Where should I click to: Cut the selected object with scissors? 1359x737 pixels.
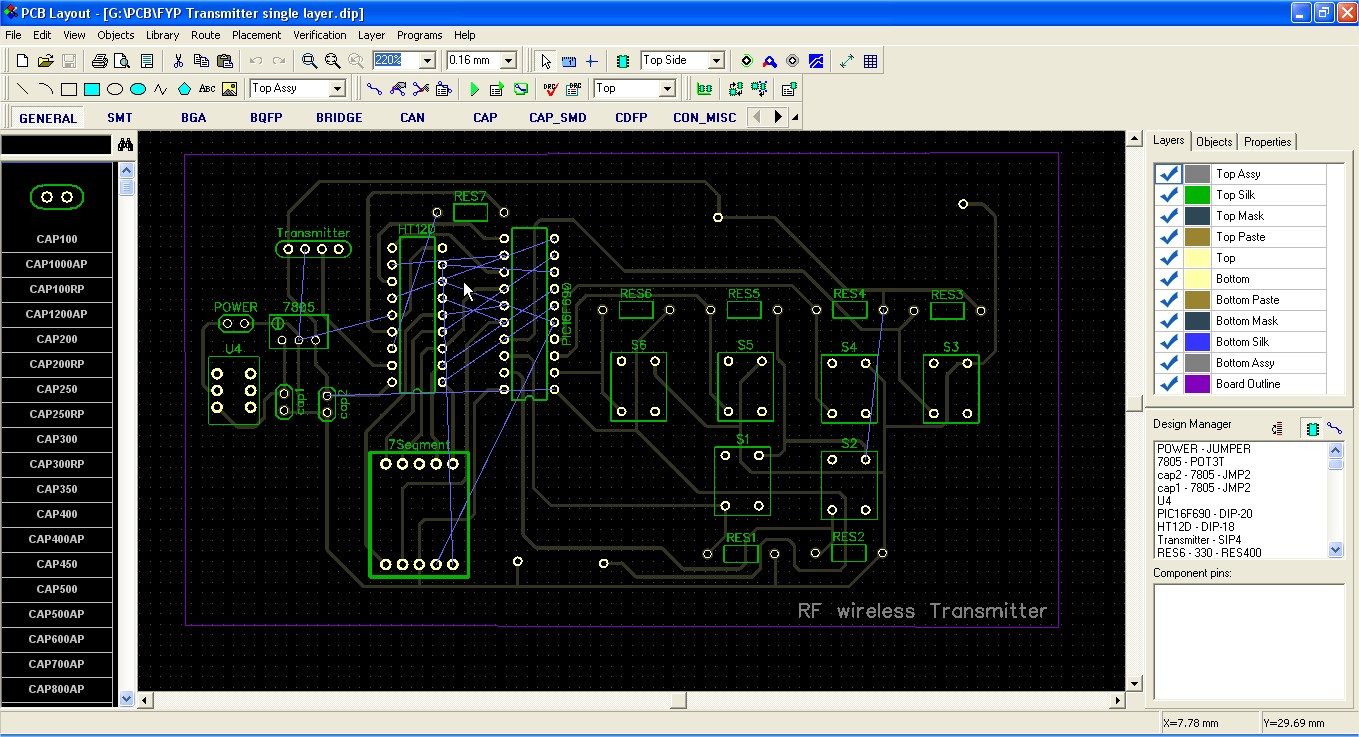177,61
